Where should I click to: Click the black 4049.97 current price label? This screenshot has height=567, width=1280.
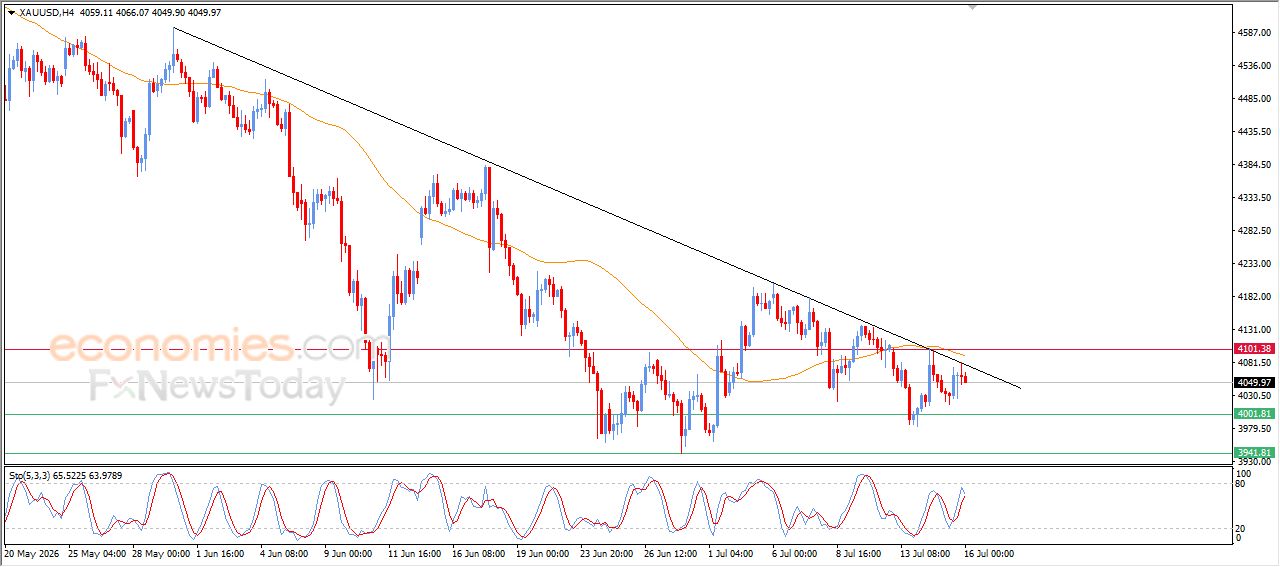(1254, 382)
